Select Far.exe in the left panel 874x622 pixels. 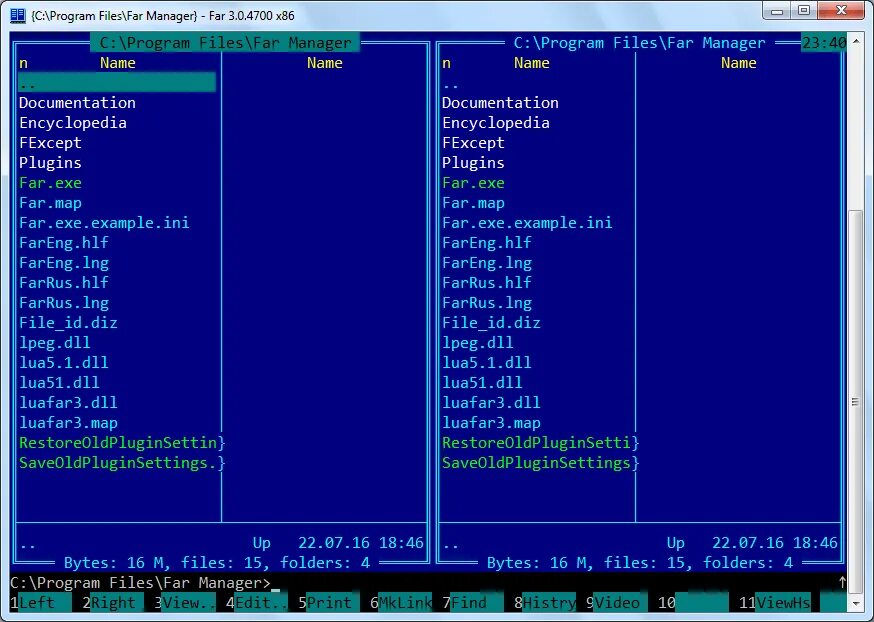tap(50, 183)
